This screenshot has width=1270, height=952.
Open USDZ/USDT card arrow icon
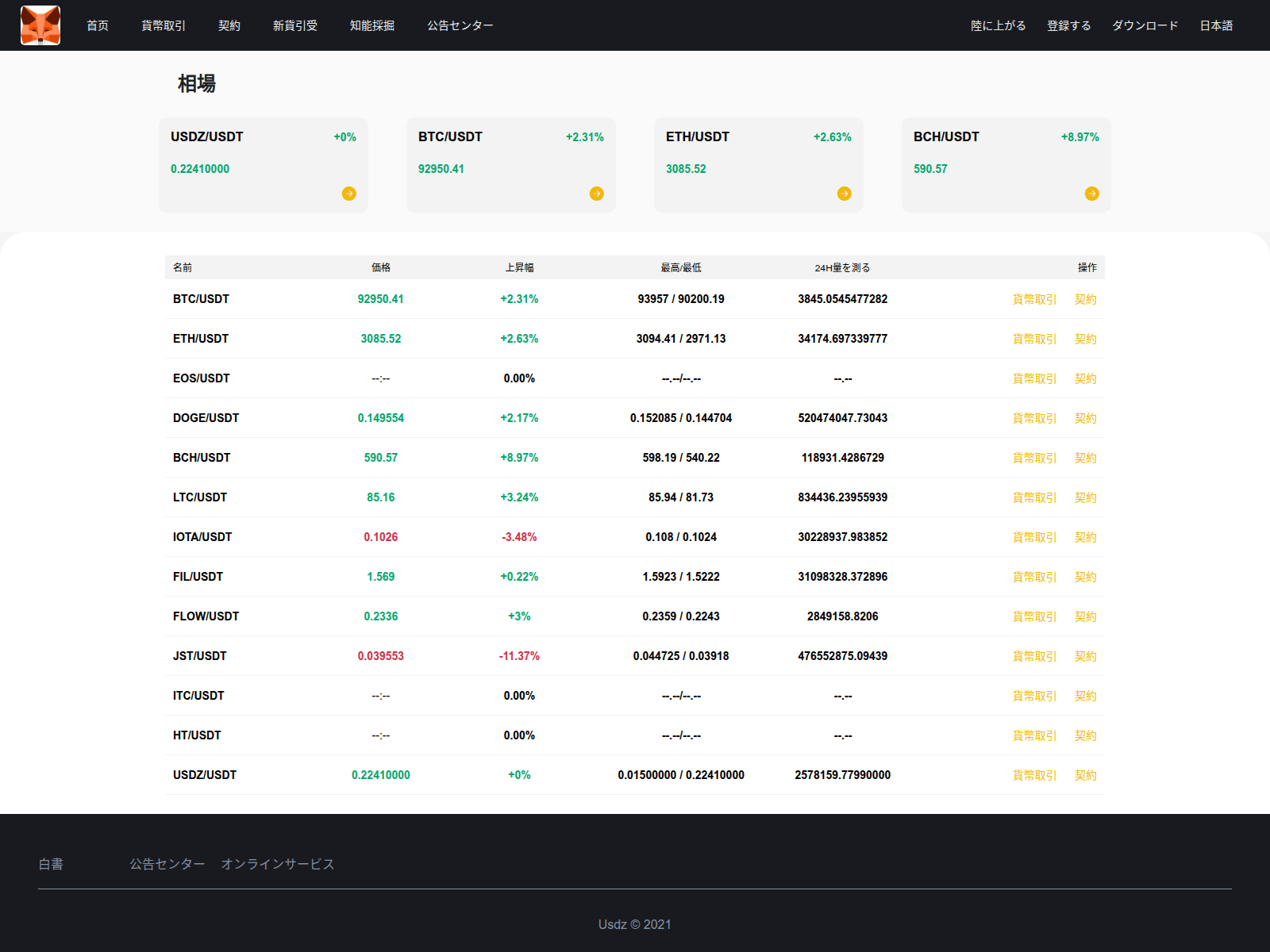[349, 194]
